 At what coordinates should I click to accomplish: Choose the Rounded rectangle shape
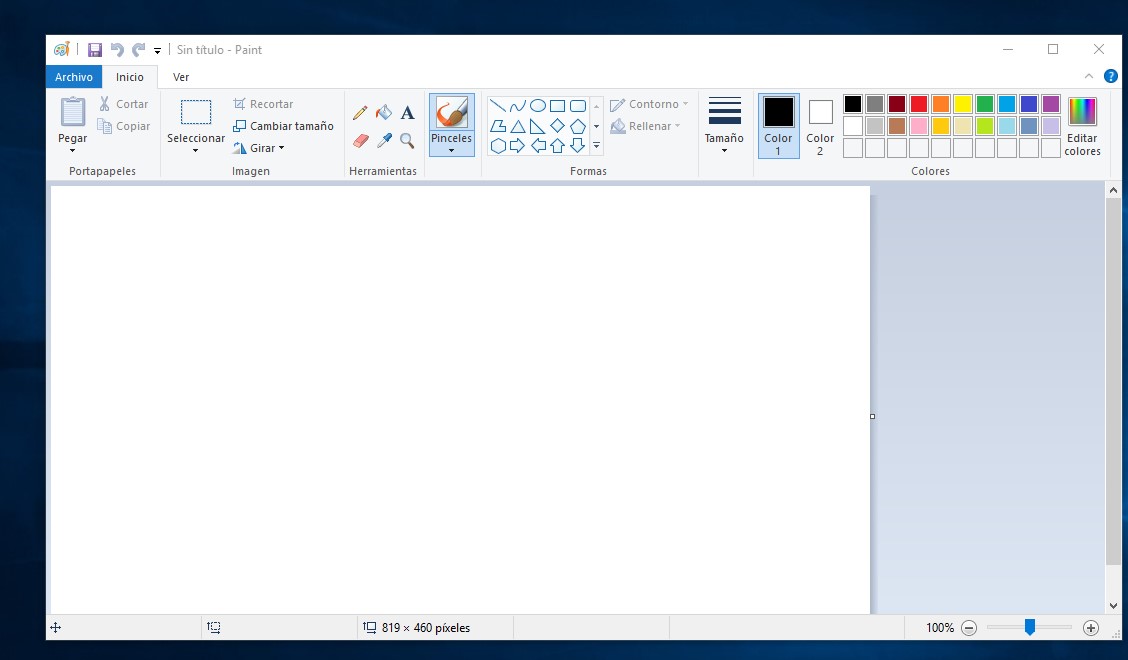578,106
